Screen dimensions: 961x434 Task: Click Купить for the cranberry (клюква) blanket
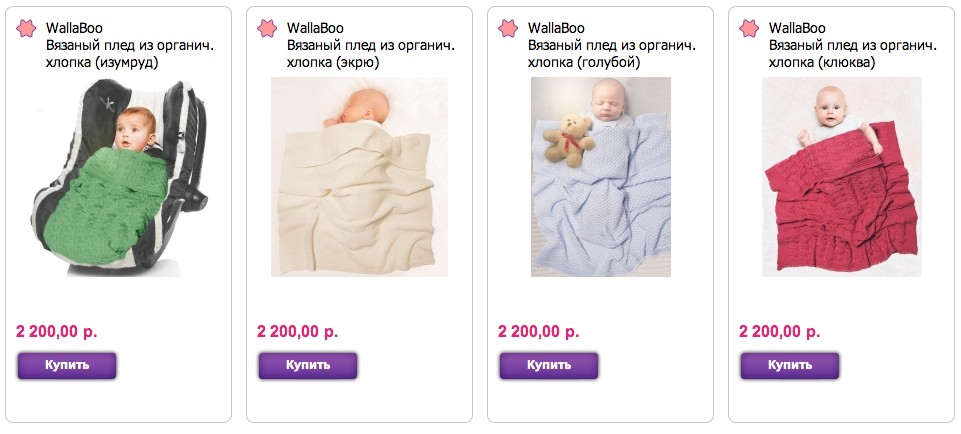790,365
